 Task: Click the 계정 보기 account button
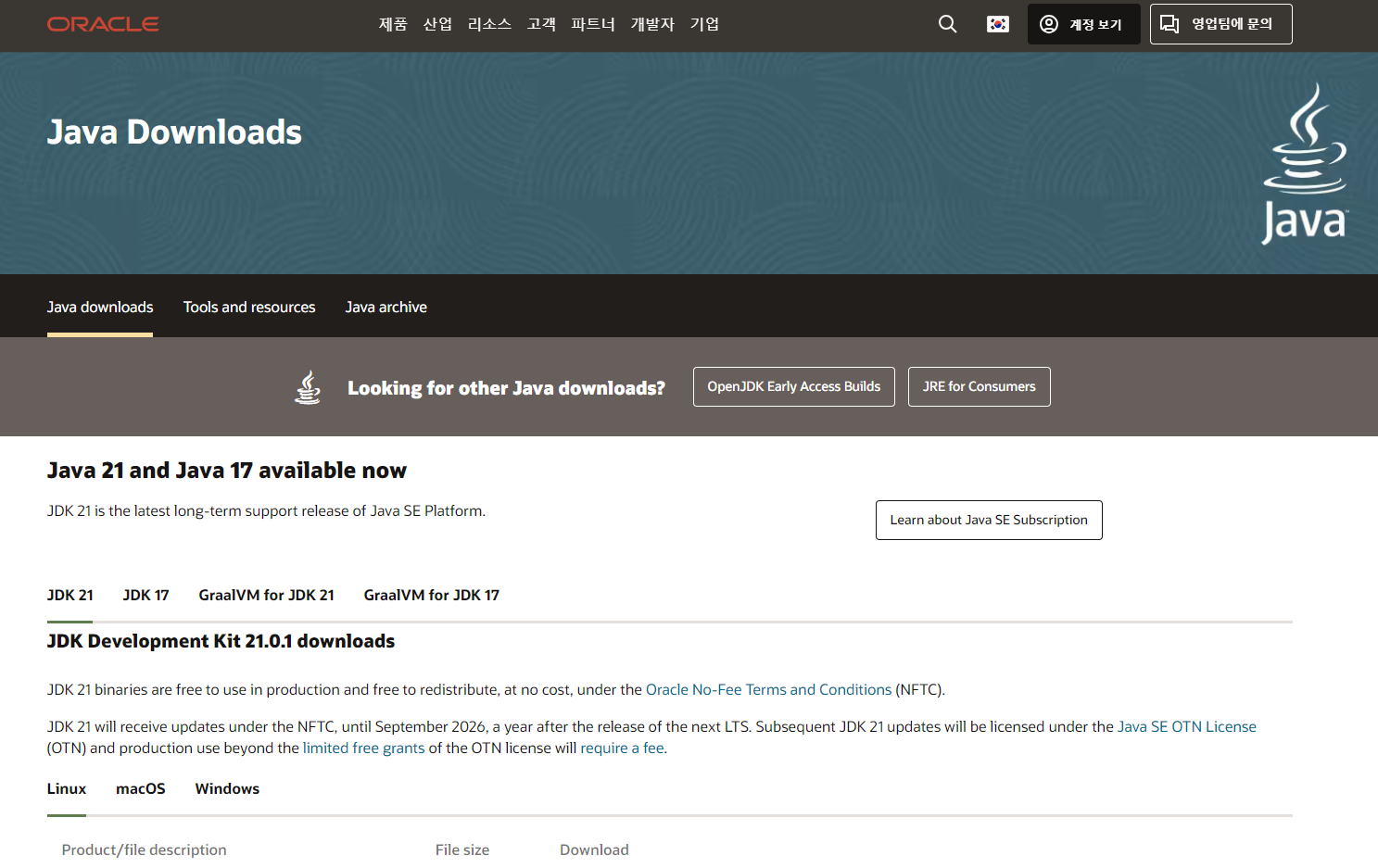[1083, 24]
